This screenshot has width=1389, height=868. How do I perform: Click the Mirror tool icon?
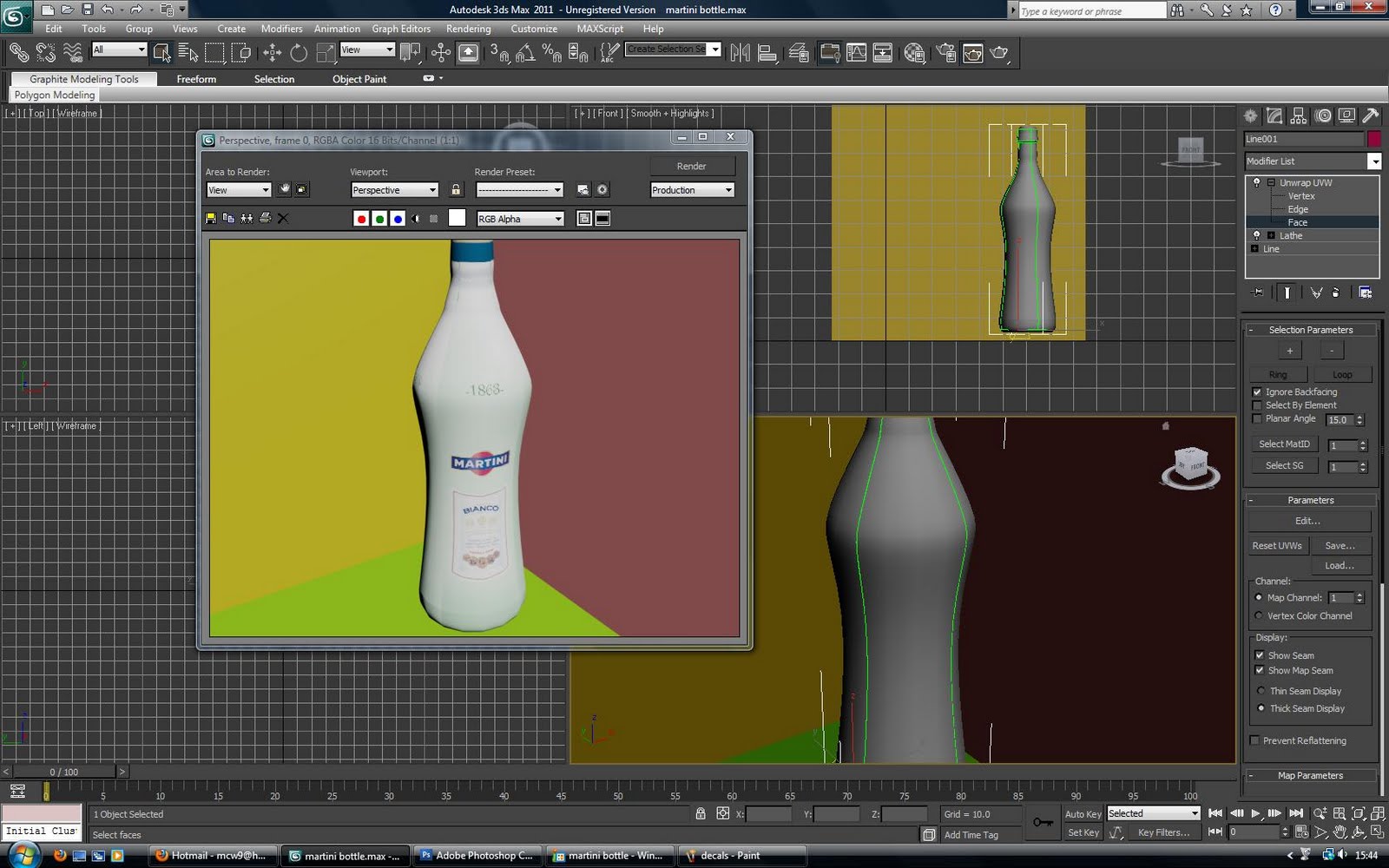coord(740,53)
